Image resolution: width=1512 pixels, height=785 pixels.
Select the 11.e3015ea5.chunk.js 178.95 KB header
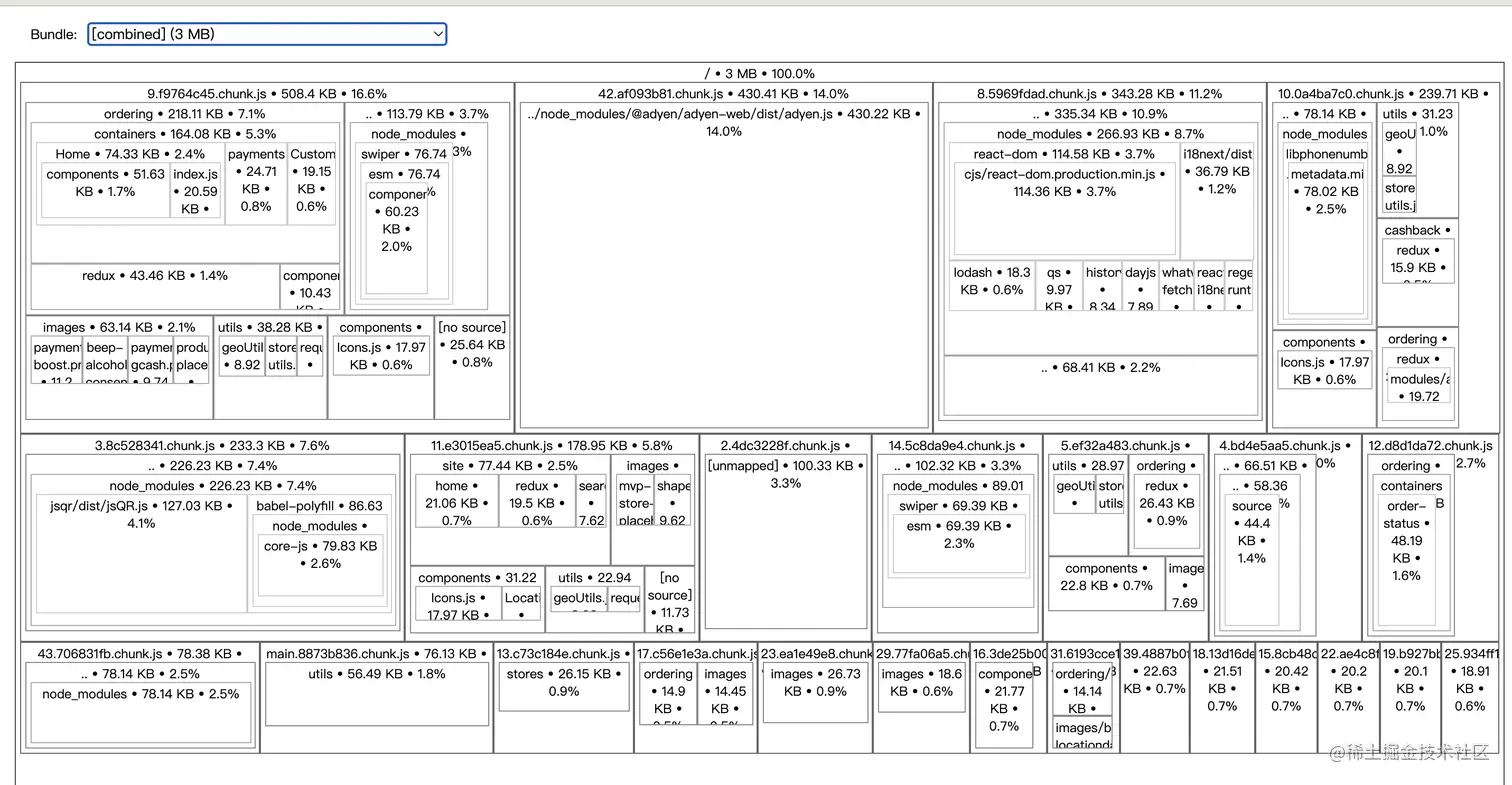(x=552, y=445)
